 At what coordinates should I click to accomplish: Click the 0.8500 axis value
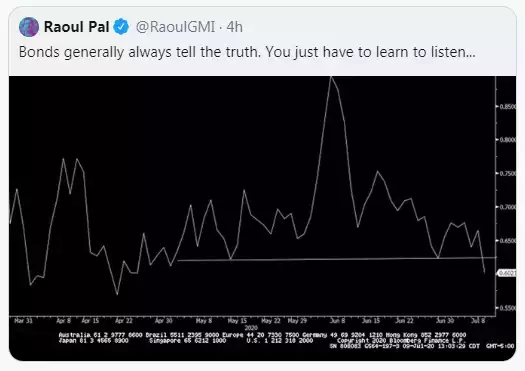coord(508,106)
